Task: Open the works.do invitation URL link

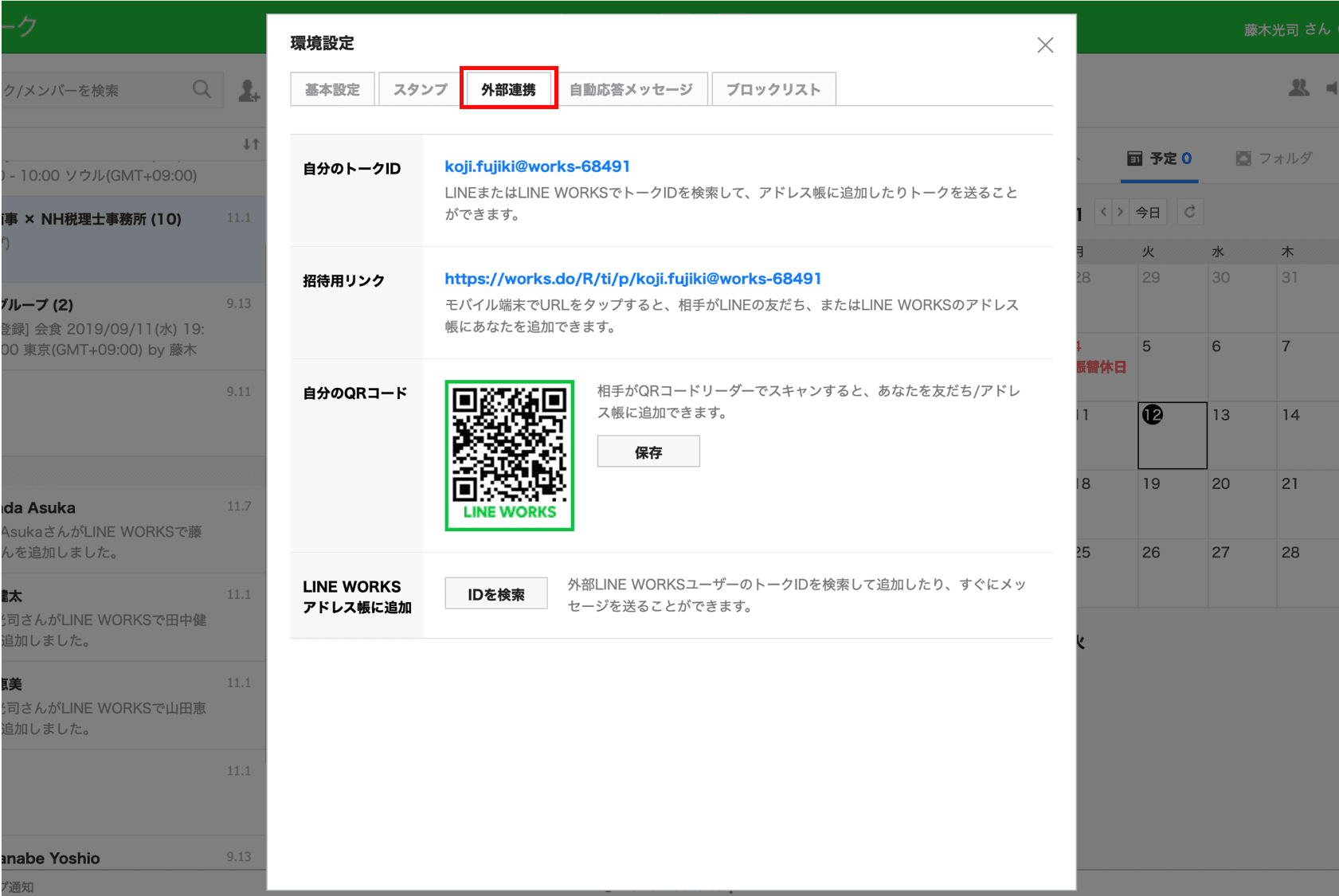Action: [x=632, y=279]
